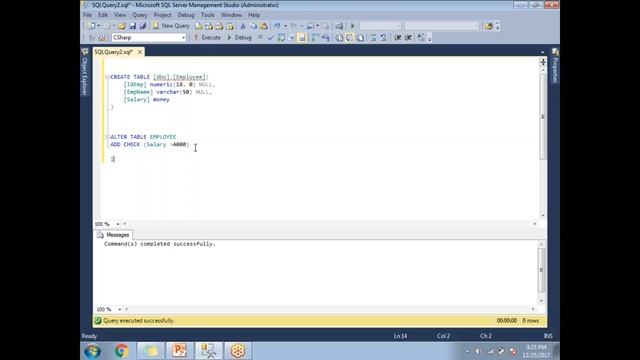Image resolution: width=640 pixels, height=360 pixels.
Task: Select the Messages tab
Action: click(113, 235)
